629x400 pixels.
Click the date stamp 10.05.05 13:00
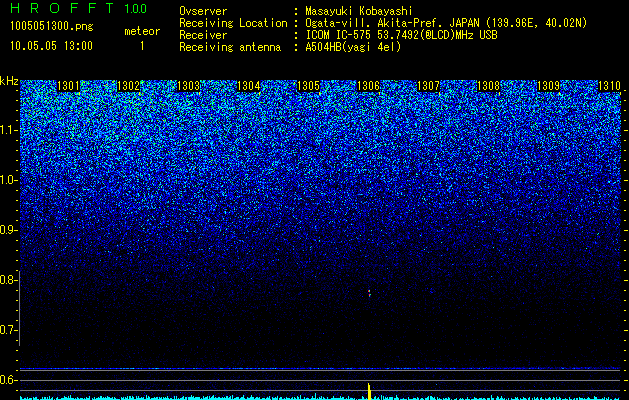tap(51, 46)
